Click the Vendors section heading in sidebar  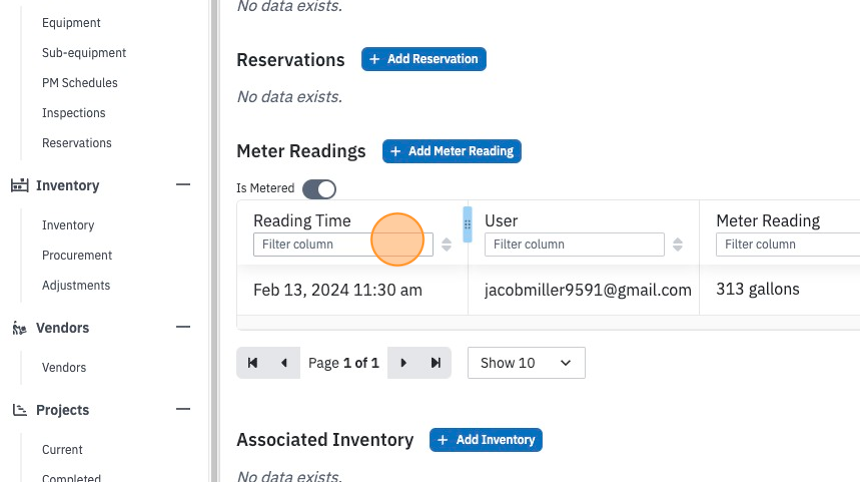(63, 328)
